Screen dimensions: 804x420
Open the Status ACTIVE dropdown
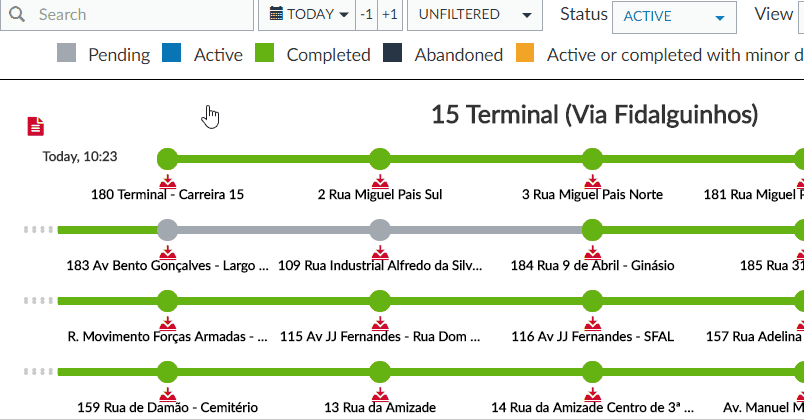673,16
